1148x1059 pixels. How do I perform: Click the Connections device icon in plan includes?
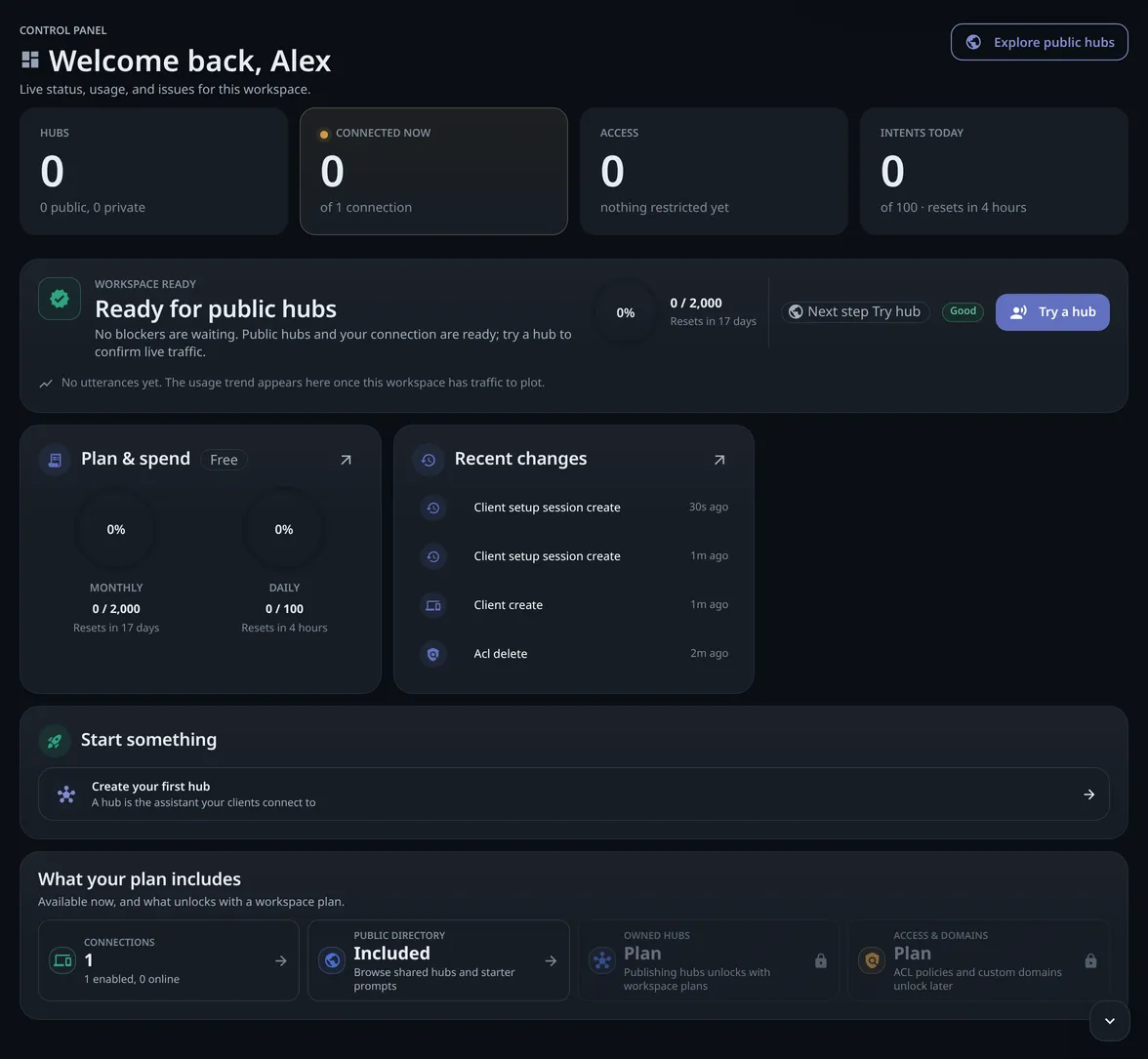62,960
